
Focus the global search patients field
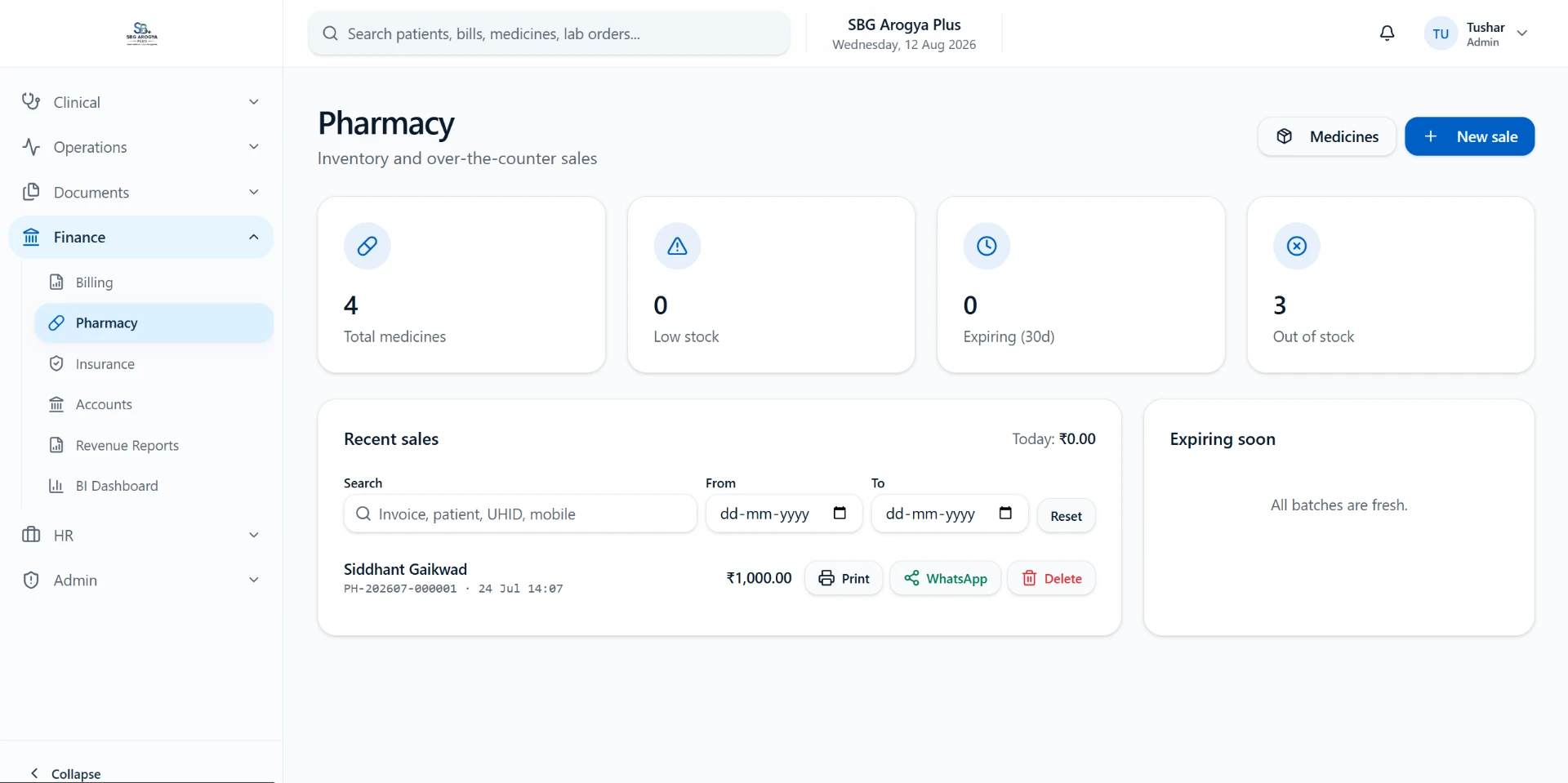click(x=549, y=33)
